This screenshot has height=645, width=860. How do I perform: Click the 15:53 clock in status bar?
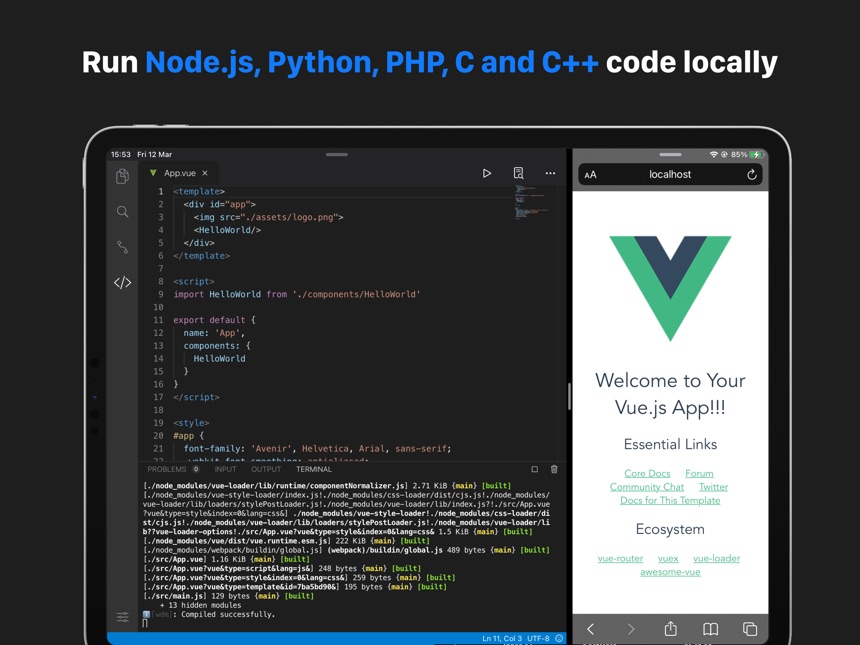pos(121,155)
